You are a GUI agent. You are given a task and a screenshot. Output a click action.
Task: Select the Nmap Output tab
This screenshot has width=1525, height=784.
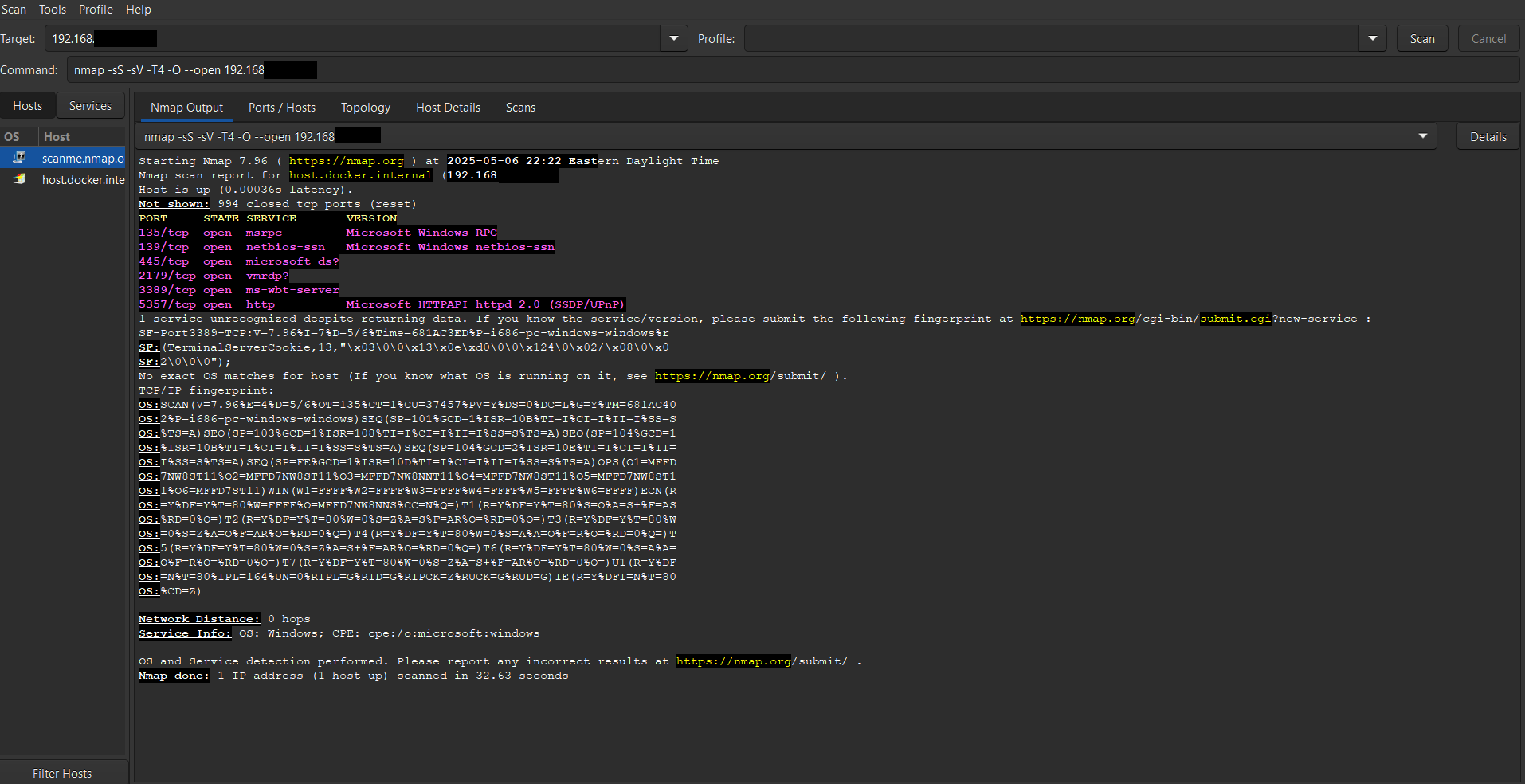point(186,108)
